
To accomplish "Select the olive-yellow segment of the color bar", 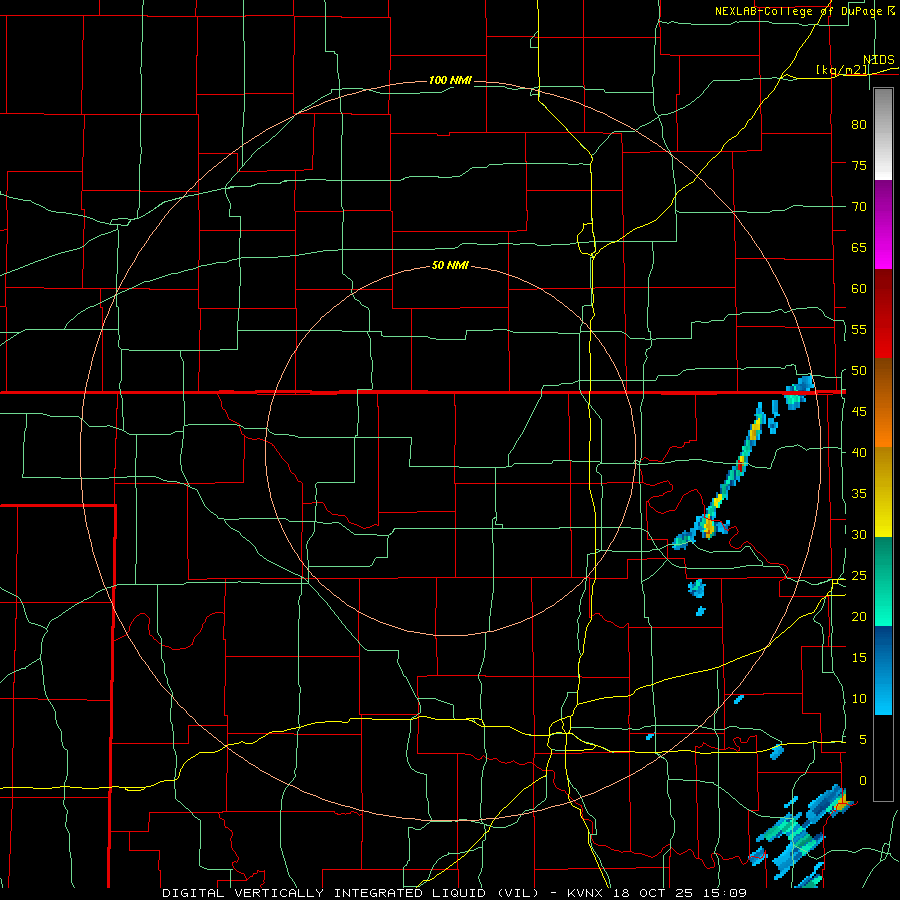I will [x=883, y=492].
